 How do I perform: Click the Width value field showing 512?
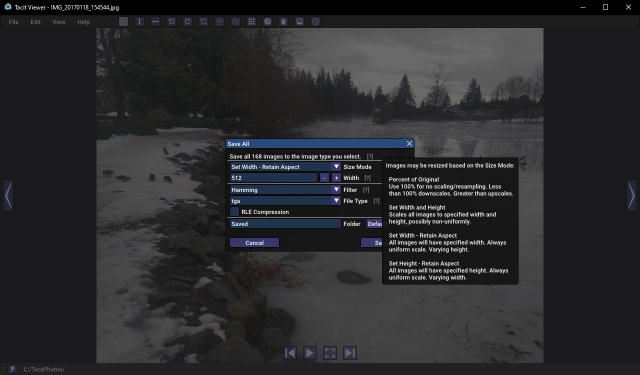click(x=273, y=178)
